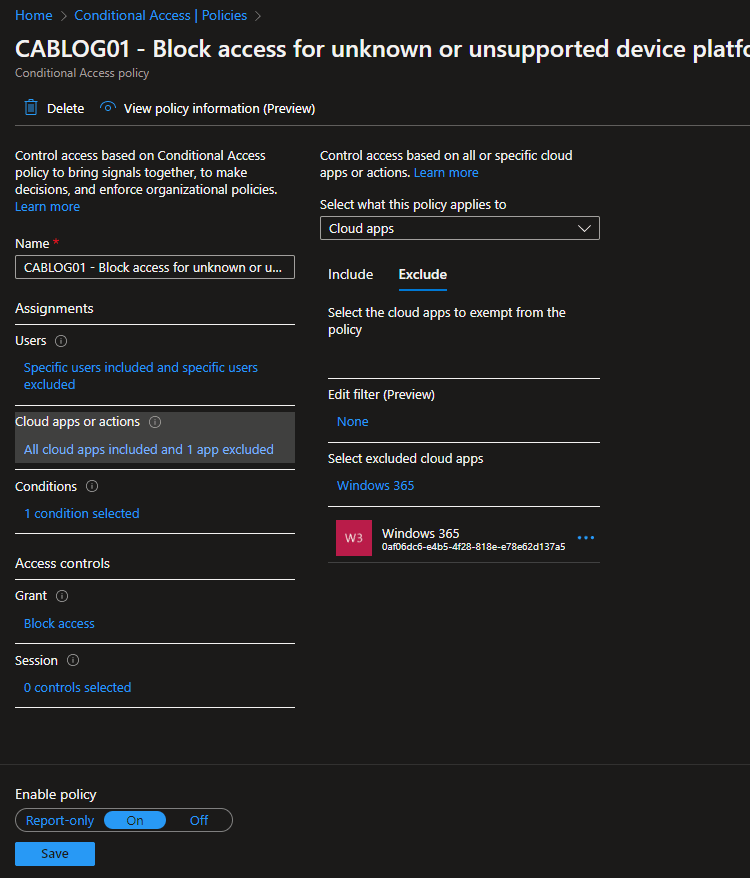
Task: Click the policy Name input field
Action: pos(155,267)
